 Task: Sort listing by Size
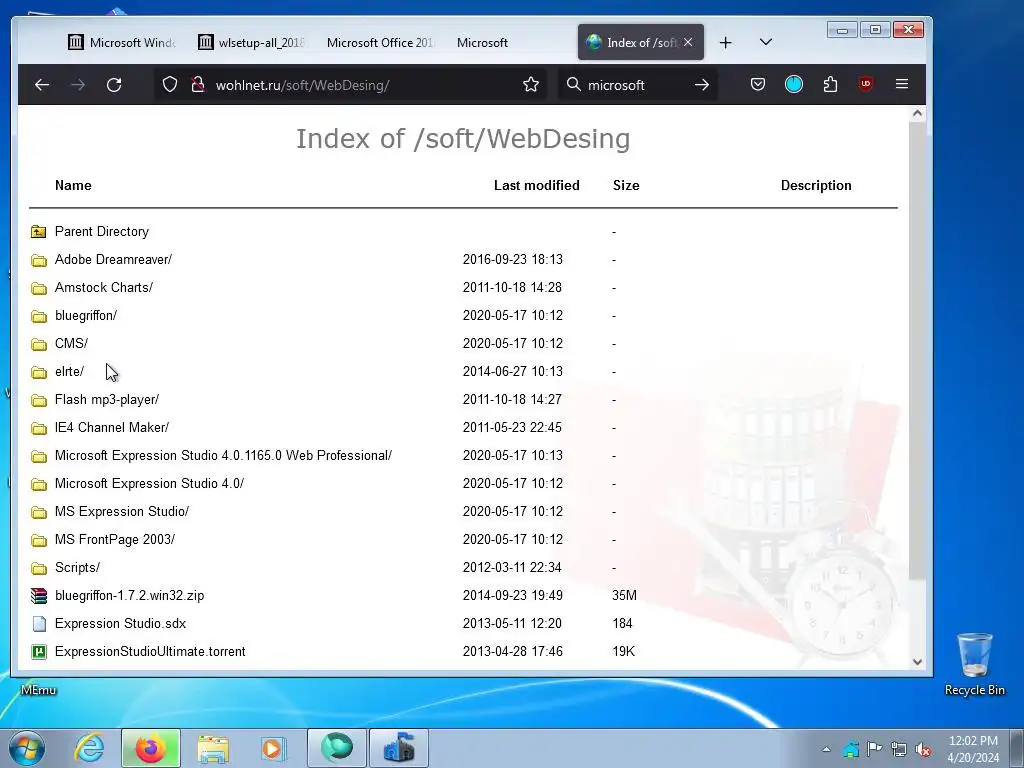click(x=626, y=185)
